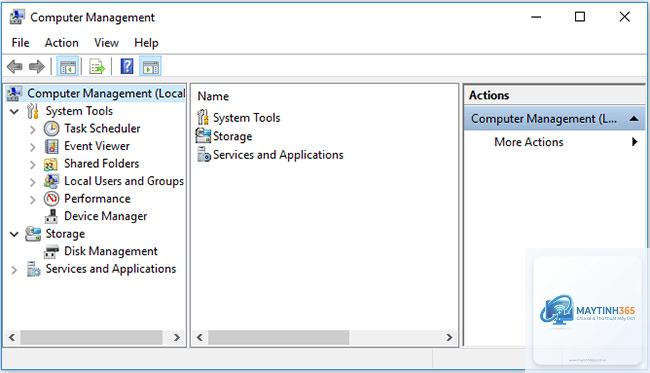Screen dimensions: 650x373
Task: Click Services and Applications icon in center pane
Action: pyautogui.click(x=204, y=155)
